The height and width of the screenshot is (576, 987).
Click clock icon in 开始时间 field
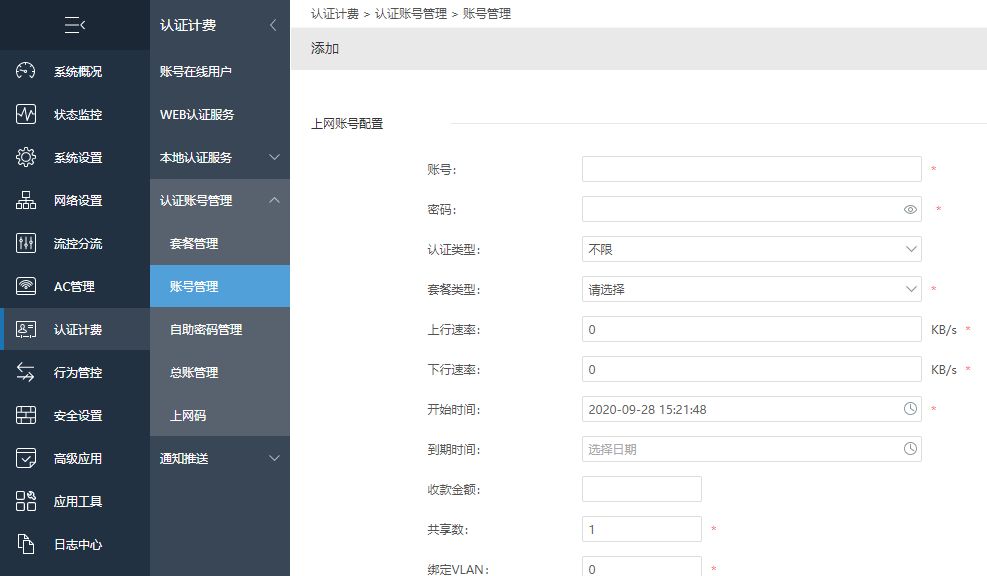tap(910, 409)
